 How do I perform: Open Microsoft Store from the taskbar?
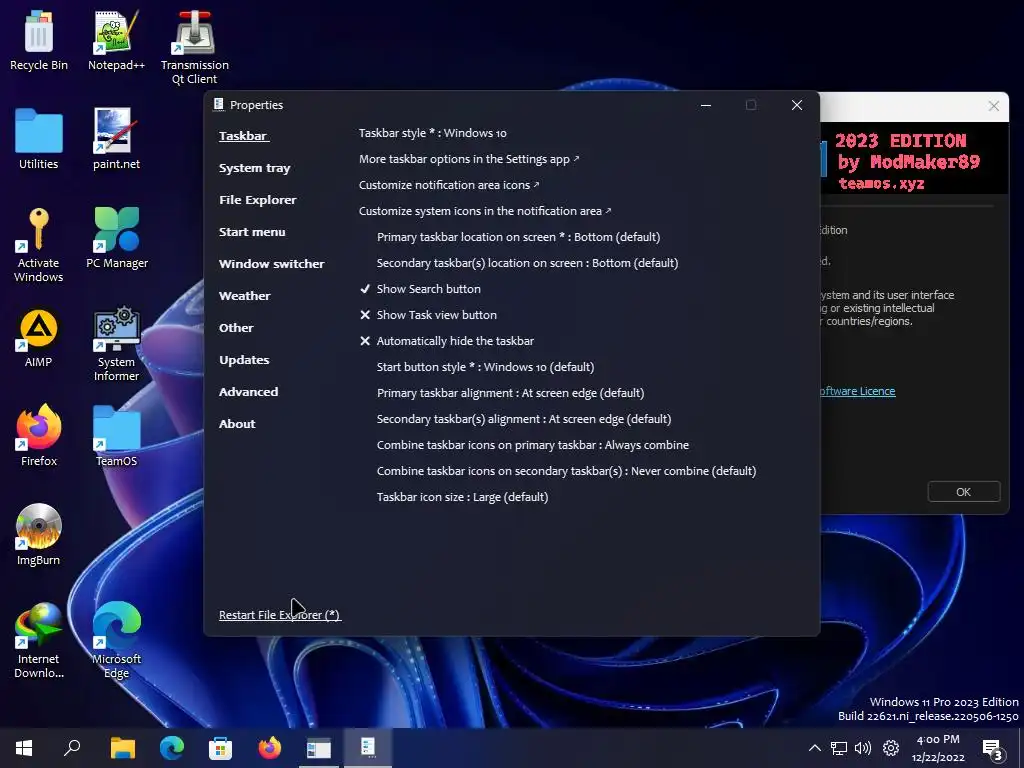click(x=221, y=748)
